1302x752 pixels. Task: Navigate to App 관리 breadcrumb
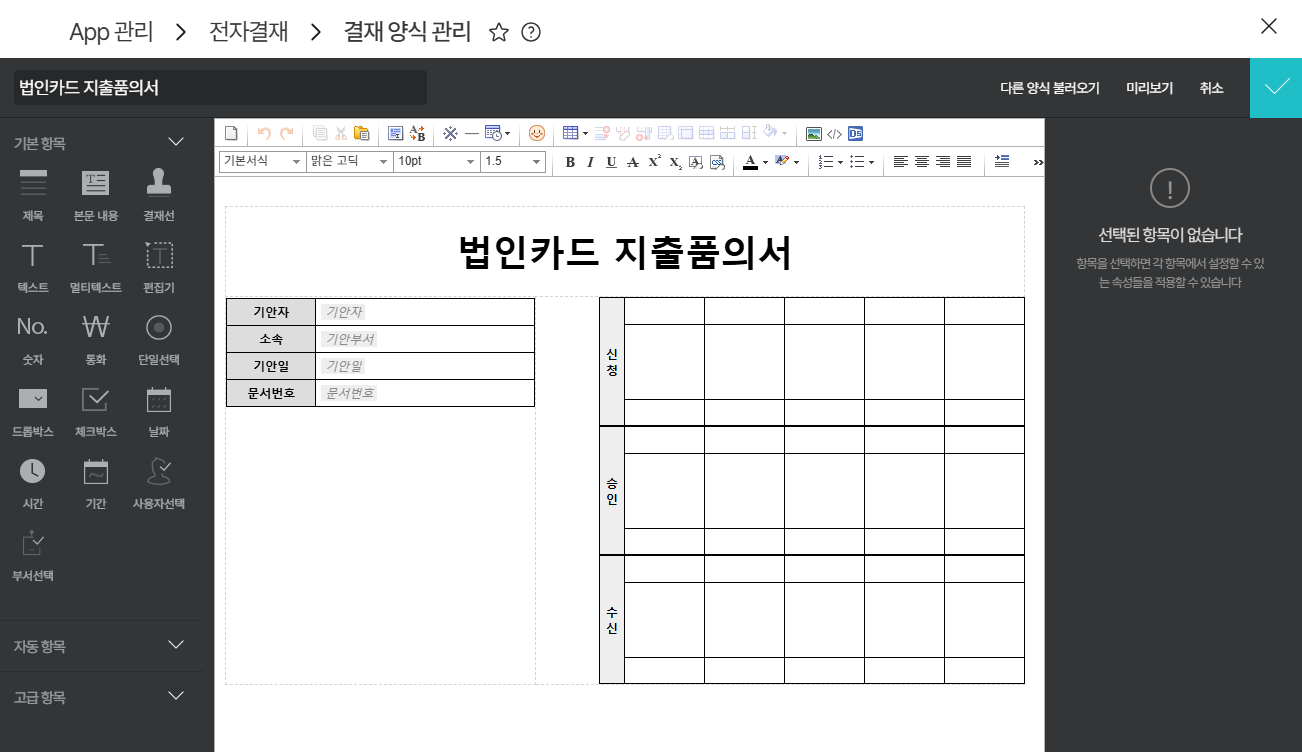click(x=111, y=32)
